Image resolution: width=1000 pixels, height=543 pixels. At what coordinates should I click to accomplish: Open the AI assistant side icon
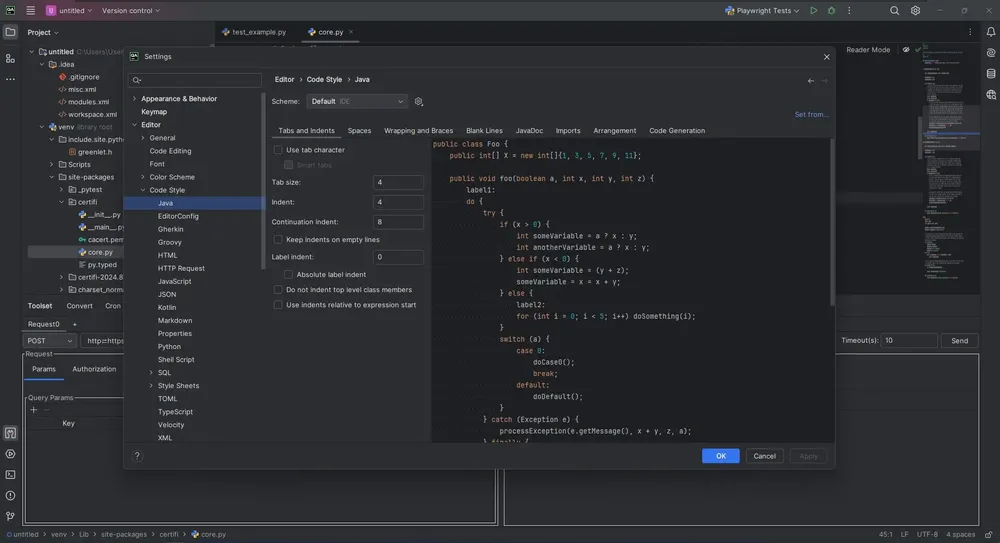click(990, 53)
